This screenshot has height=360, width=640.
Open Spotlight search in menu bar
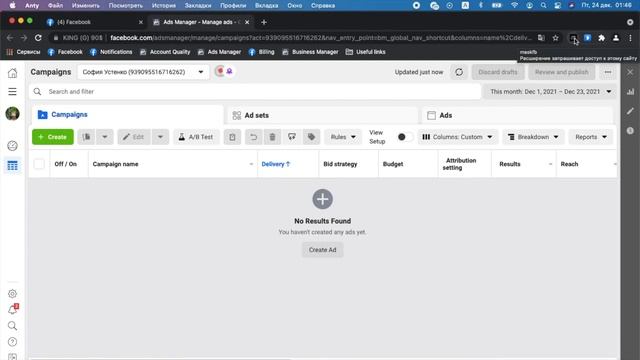pos(543,5)
